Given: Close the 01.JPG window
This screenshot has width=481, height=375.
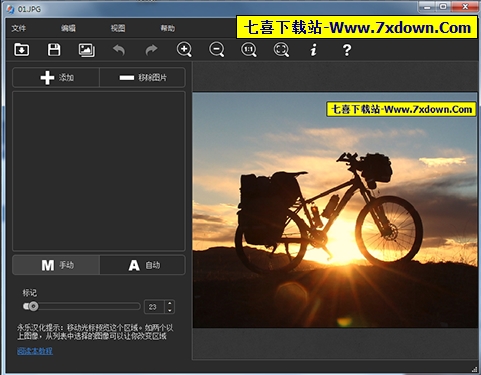Looking at the screenshot, I should coord(465,6).
